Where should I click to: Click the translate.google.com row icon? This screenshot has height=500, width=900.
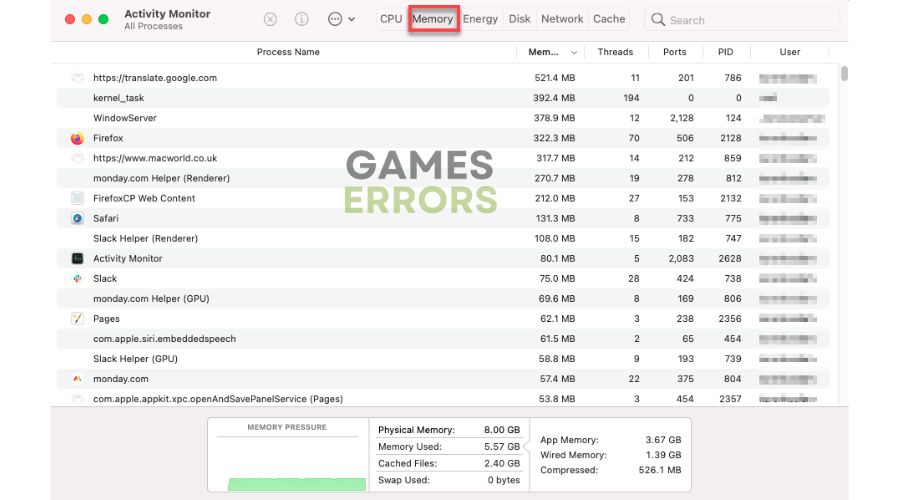77,78
